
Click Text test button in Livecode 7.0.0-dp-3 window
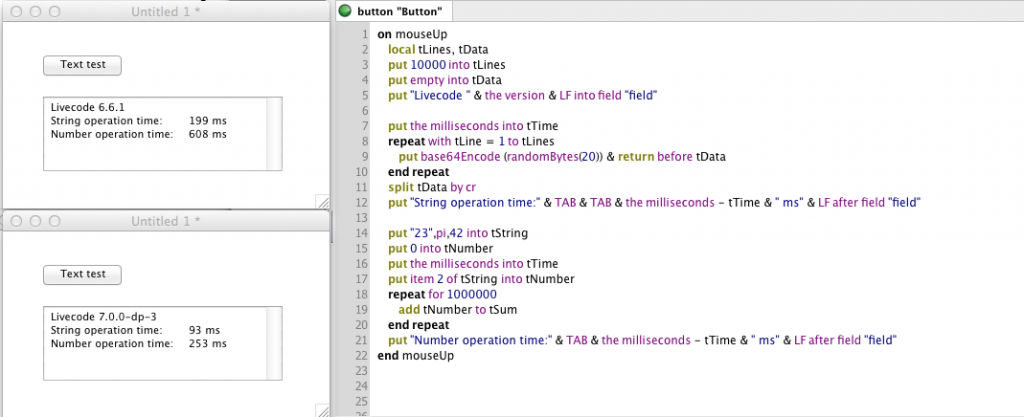pyautogui.click(x=82, y=274)
